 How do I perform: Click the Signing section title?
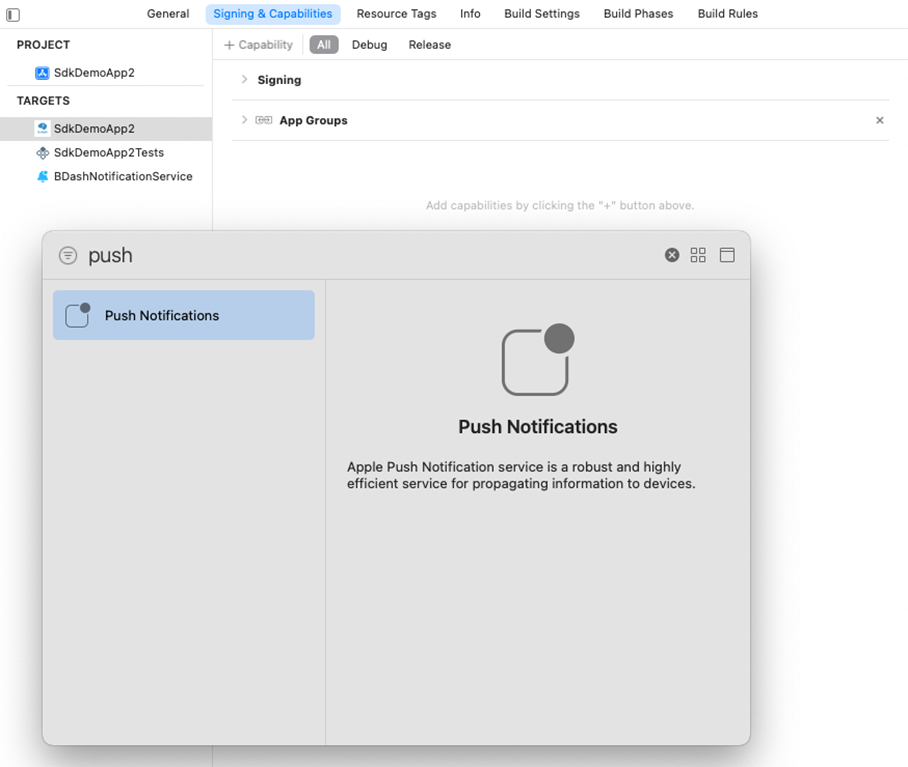click(279, 80)
